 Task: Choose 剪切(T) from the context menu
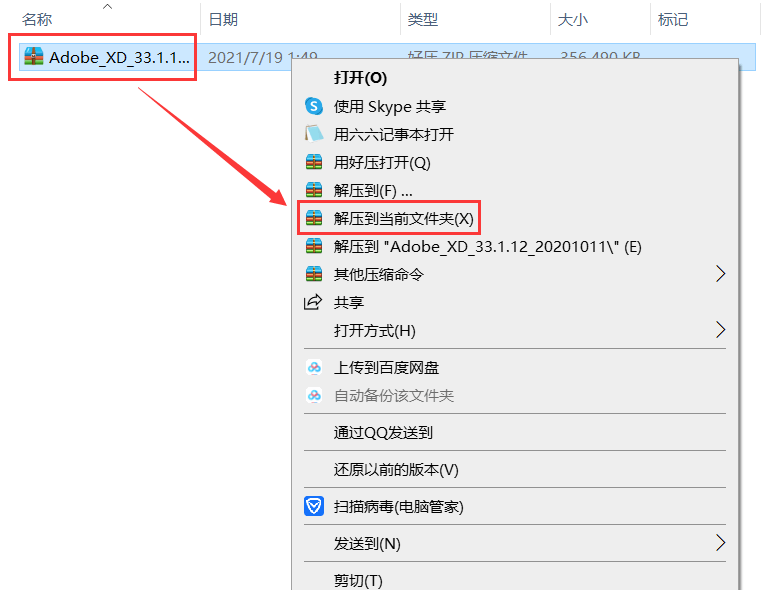(x=358, y=580)
